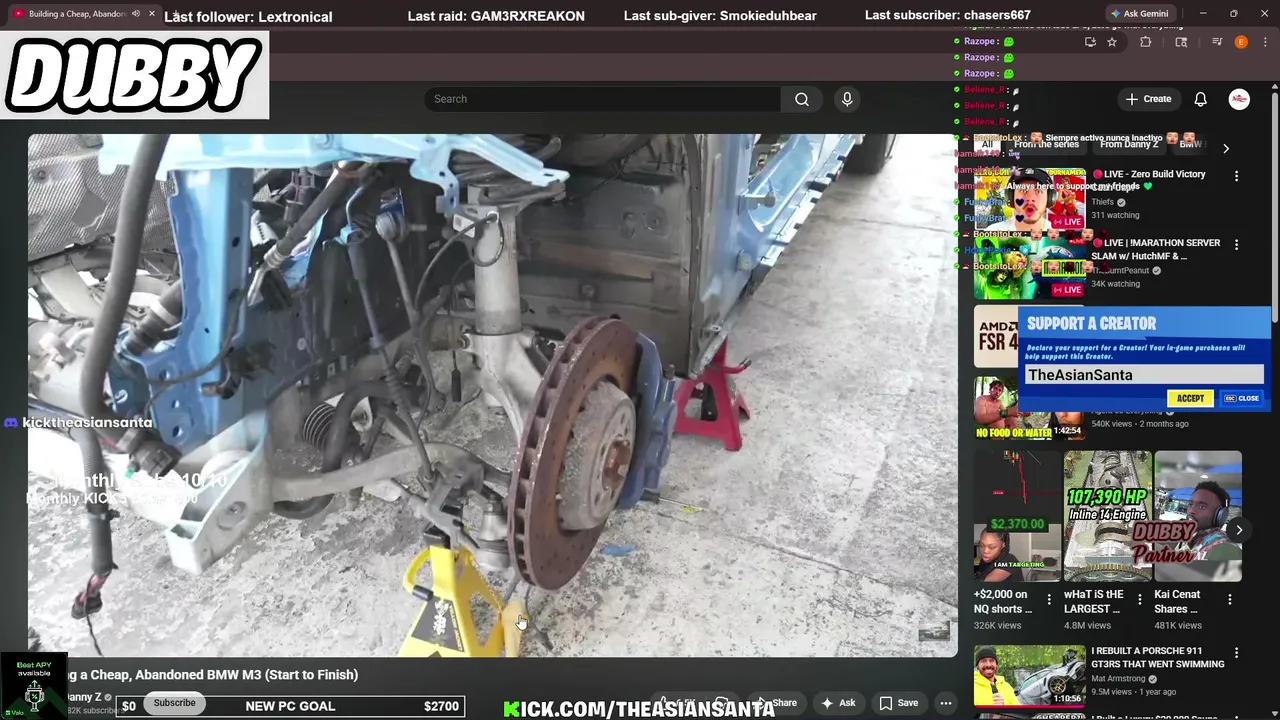Click the Ask button under the video
Image resolution: width=1280 pixels, height=720 pixels.
tap(838, 703)
